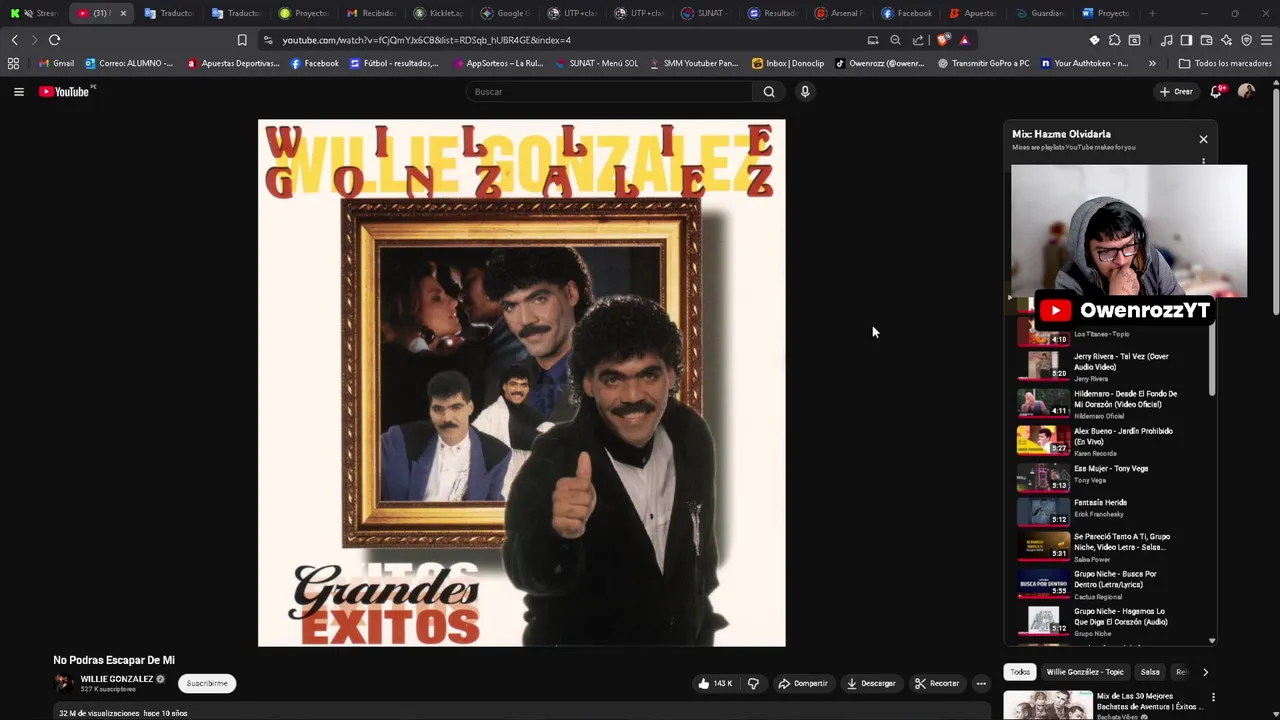Start voice search with the microphone icon
The width and height of the screenshot is (1280, 720).
pyautogui.click(x=804, y=91)
